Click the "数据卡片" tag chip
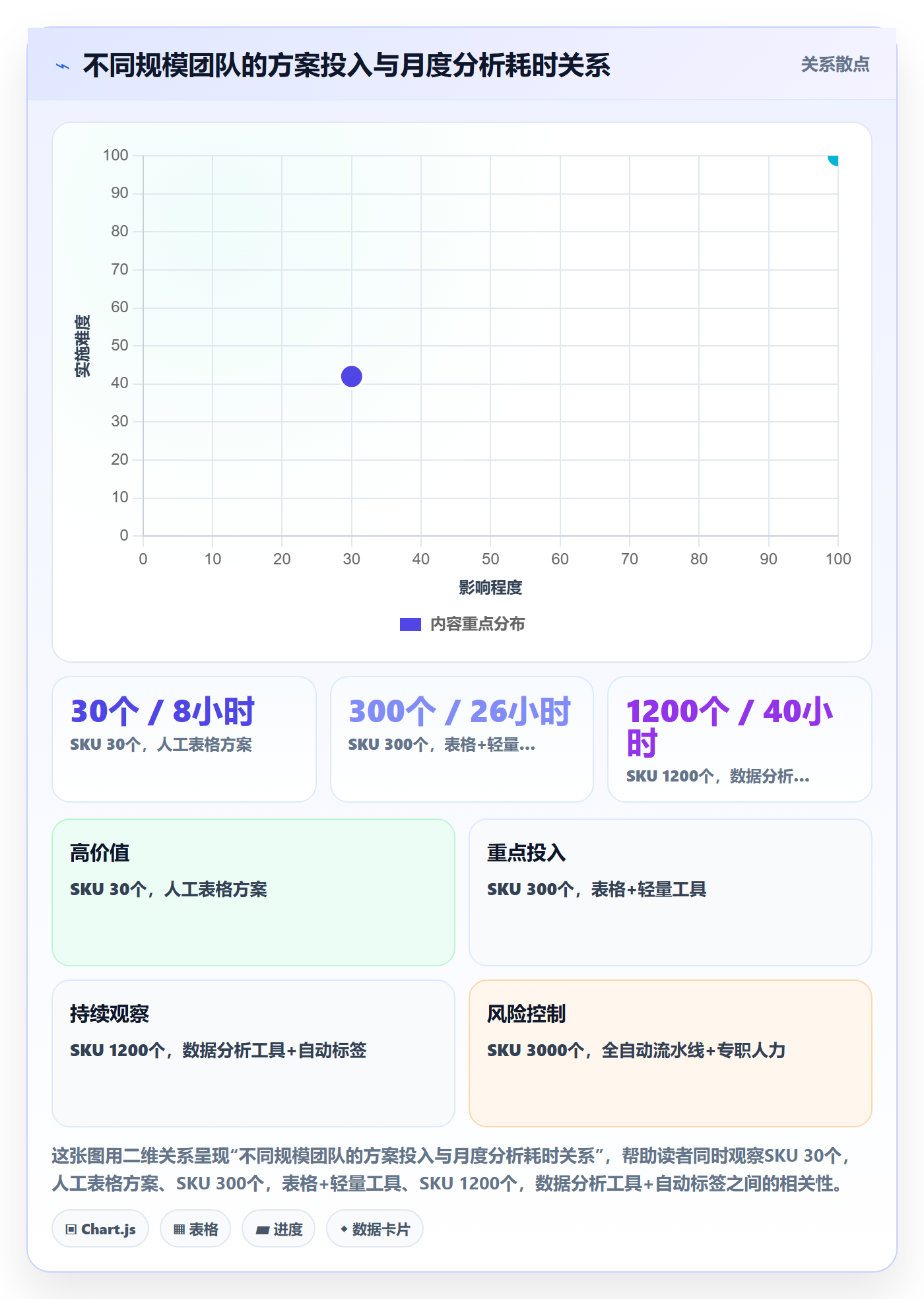This screenshot has width=924, height=1299. click(375, 1229)
